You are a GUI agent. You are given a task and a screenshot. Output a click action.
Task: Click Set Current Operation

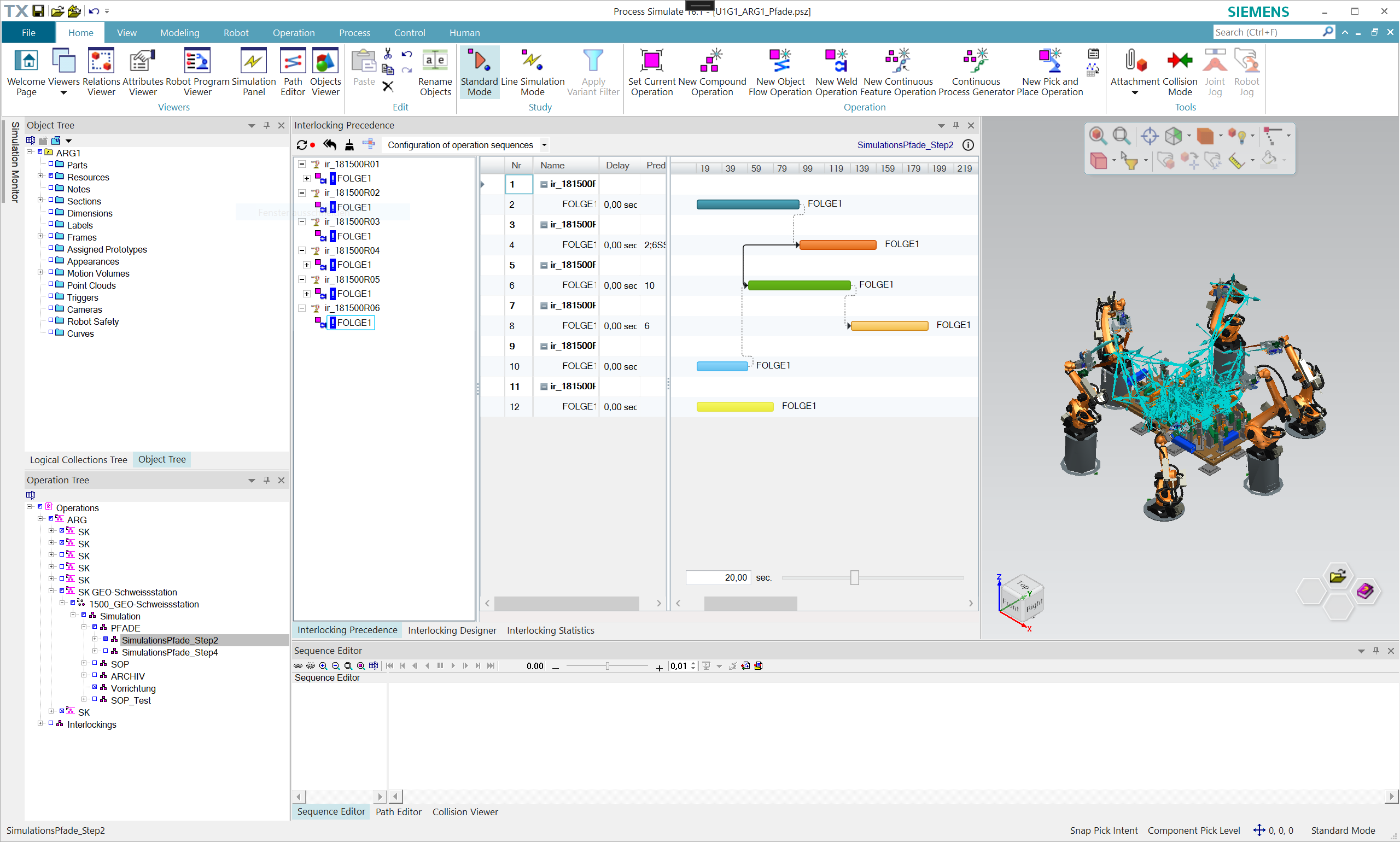click(651, 72)
